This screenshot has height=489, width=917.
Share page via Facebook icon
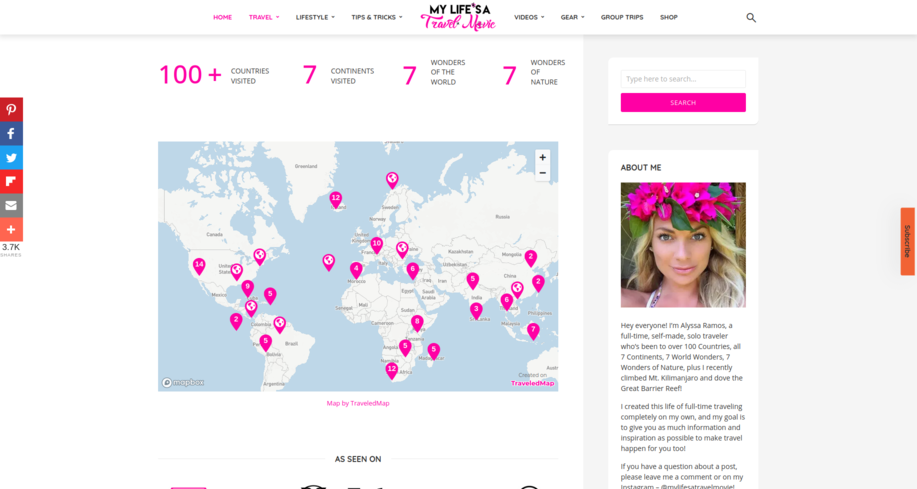point(11,134)
